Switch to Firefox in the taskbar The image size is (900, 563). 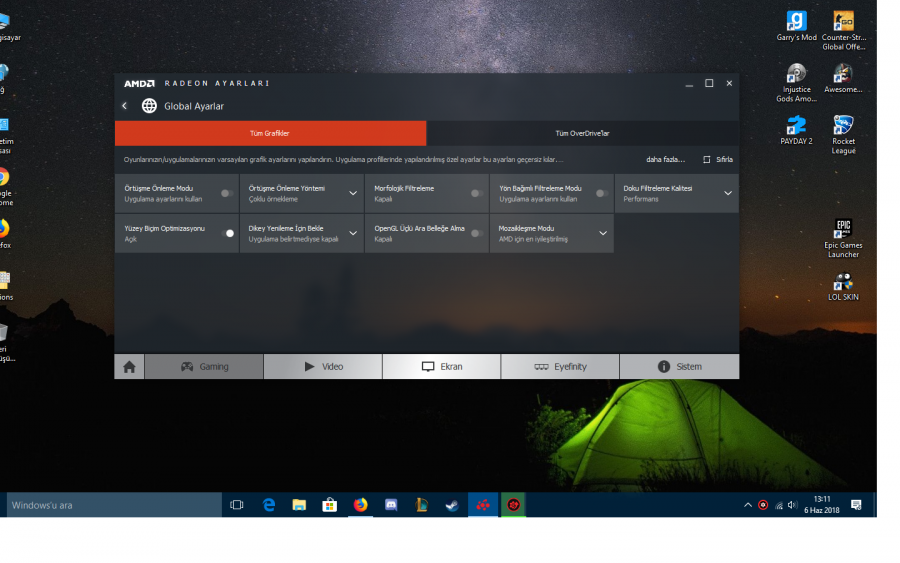click(360, 505)
